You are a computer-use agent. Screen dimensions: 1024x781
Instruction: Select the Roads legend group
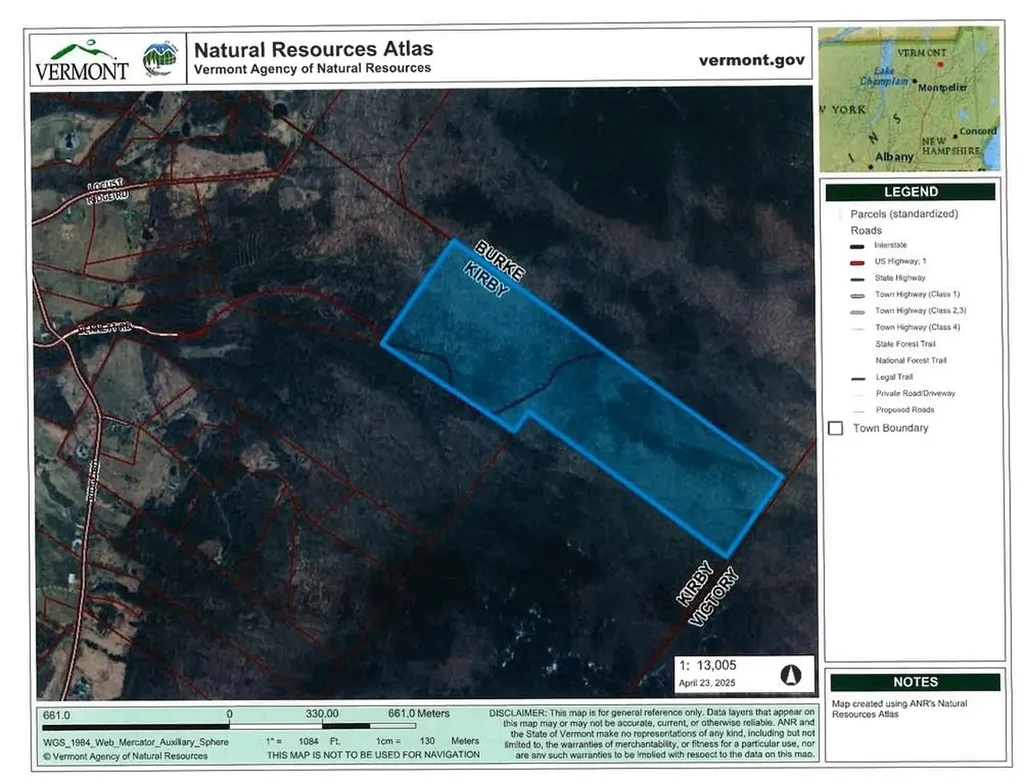pyautogui.click(x=866, y=230)
